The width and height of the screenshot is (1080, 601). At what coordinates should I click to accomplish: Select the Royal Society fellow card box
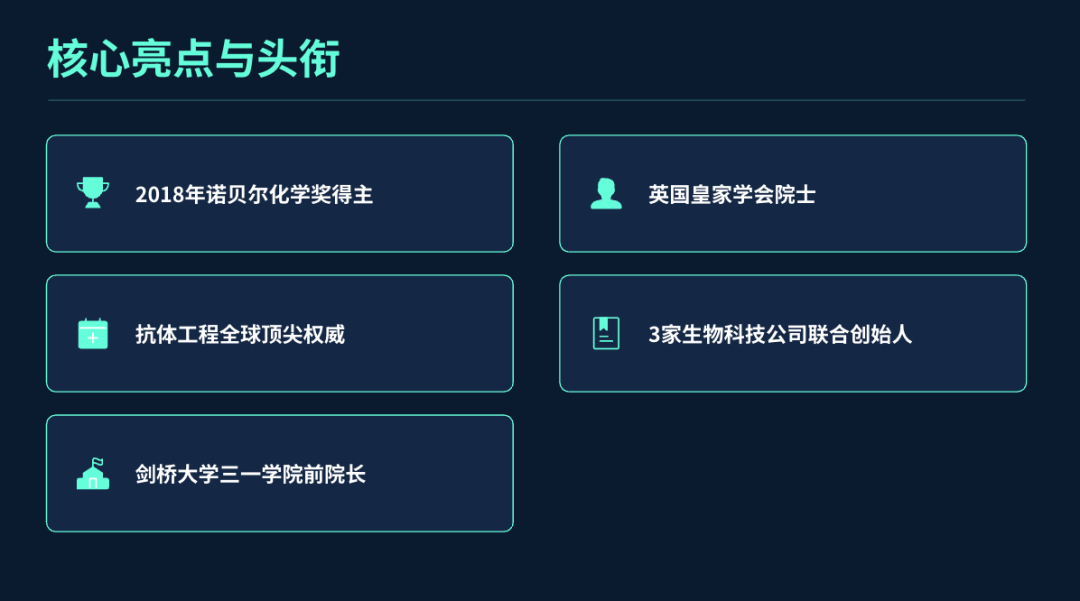pyautogui.click(x=793, y=193)
